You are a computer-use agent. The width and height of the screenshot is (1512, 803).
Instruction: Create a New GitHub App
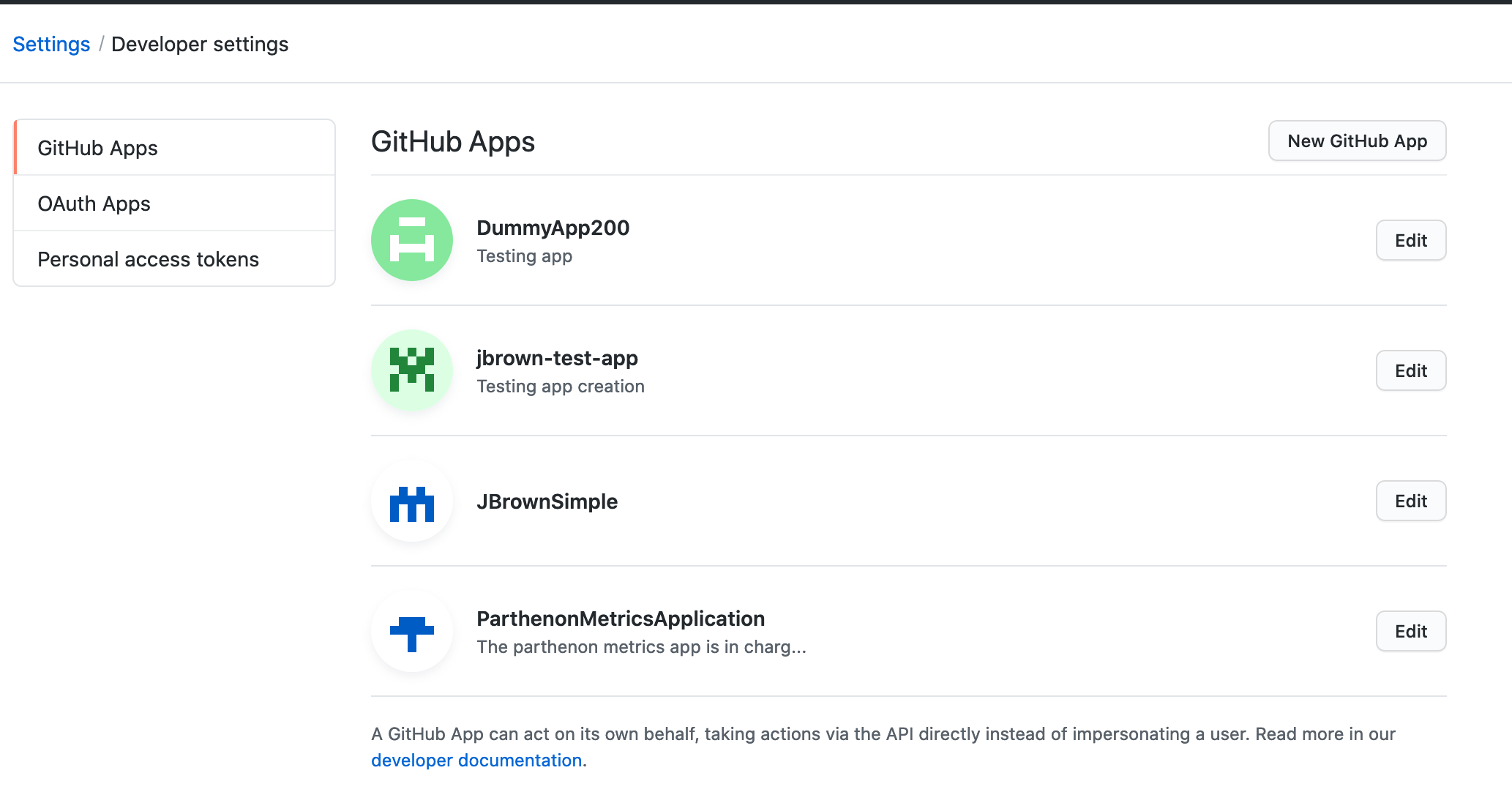tap(1357, 141)
